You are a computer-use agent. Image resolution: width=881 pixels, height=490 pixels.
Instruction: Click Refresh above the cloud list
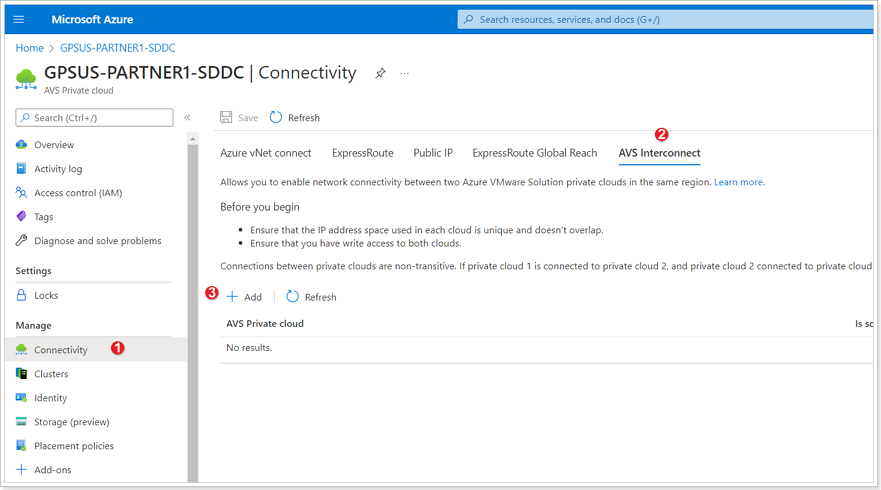320,297
